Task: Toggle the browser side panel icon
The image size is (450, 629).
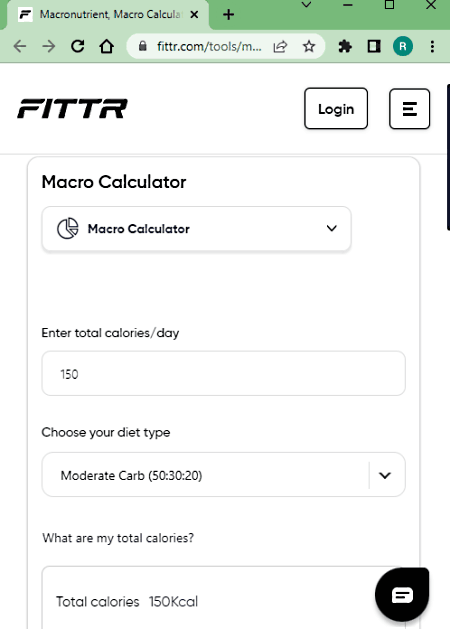Action: 374,47
